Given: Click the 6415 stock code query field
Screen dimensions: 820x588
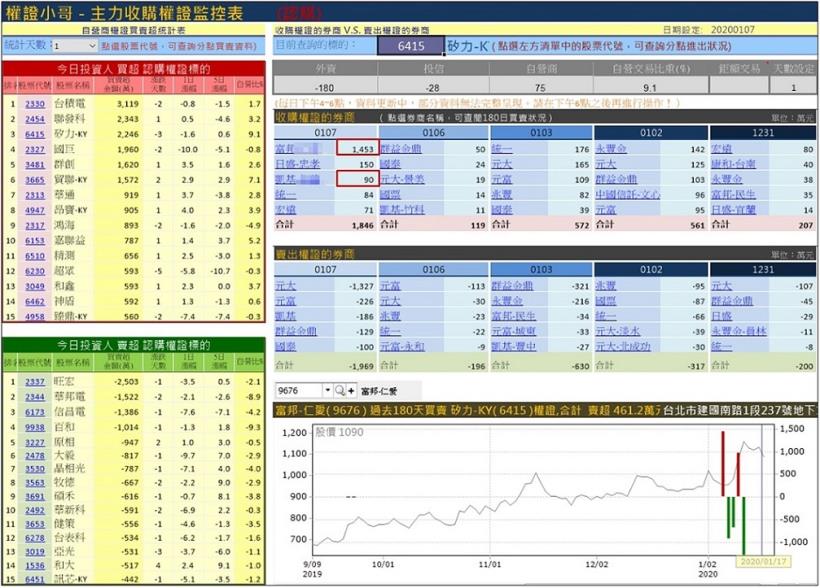Looking at the screenshot, I should pos(411,46).
